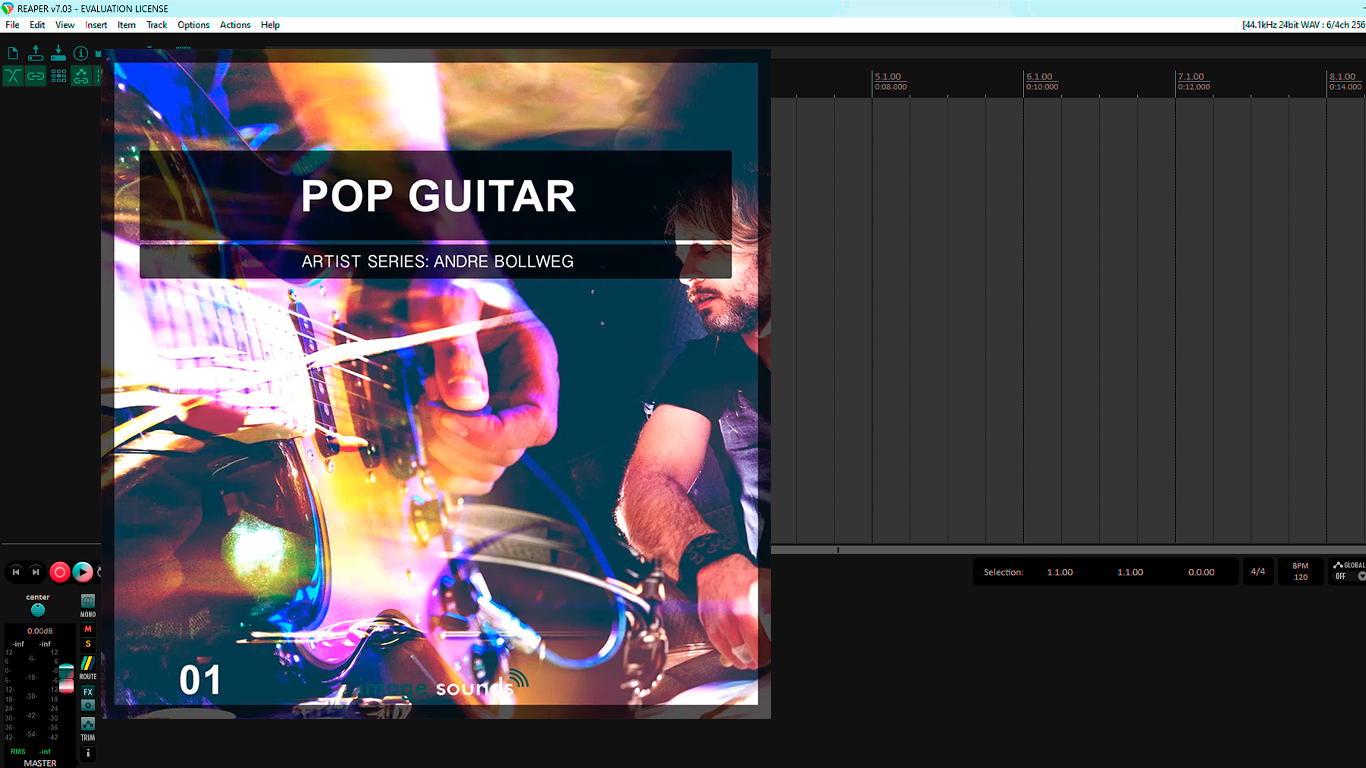The image size is (1366, 768).
Task: Toggle auto-crossfade toolbar button
Action: click(13, 76)
